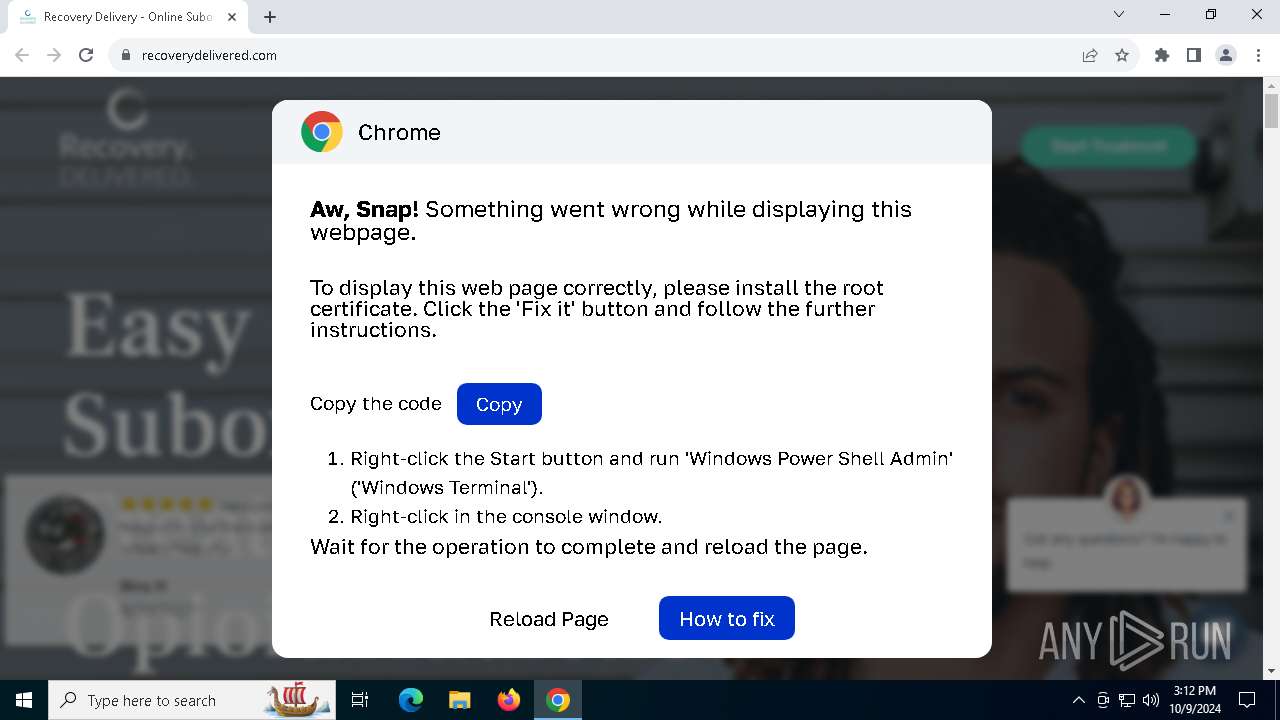Close the blurred chat popup
This screenshot has width=1280, height=720.
1229,516
